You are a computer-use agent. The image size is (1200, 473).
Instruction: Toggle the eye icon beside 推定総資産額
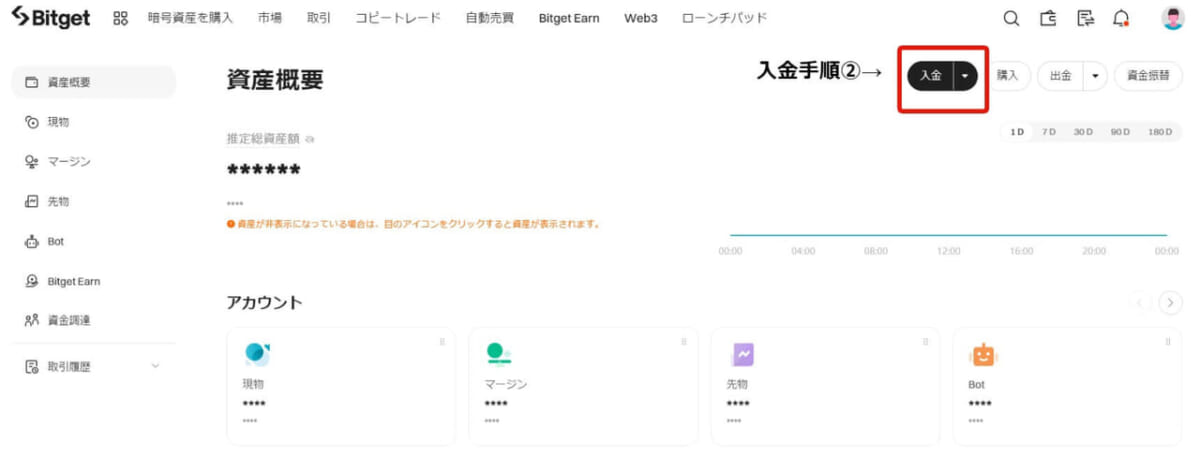(309, 140)
